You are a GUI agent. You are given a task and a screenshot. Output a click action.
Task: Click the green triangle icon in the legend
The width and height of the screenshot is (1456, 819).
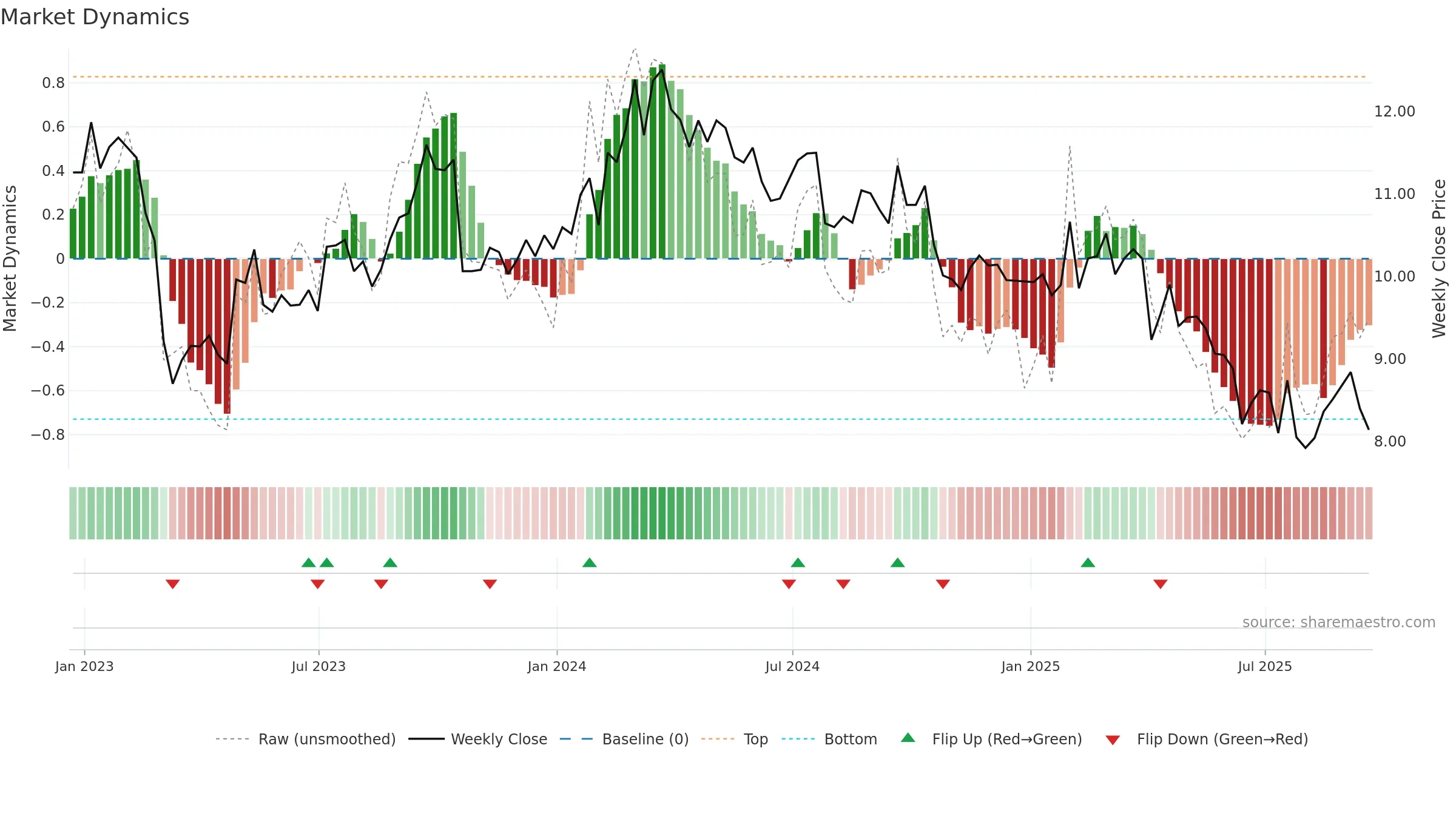(908, 738)
